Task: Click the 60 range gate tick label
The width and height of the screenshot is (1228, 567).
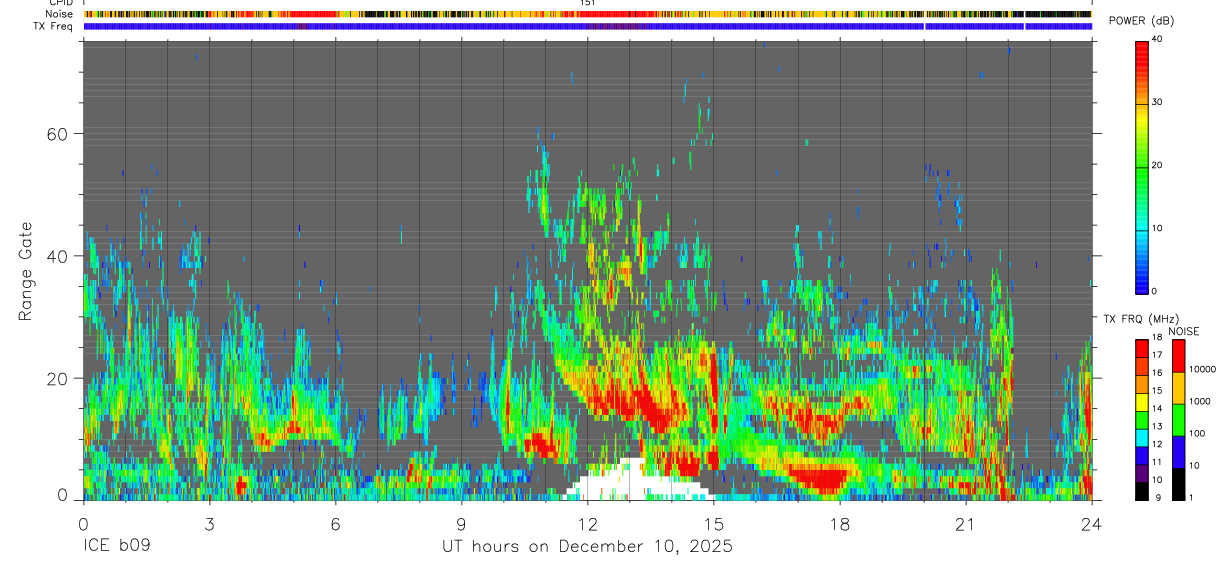Action: (x=56, y=133)
